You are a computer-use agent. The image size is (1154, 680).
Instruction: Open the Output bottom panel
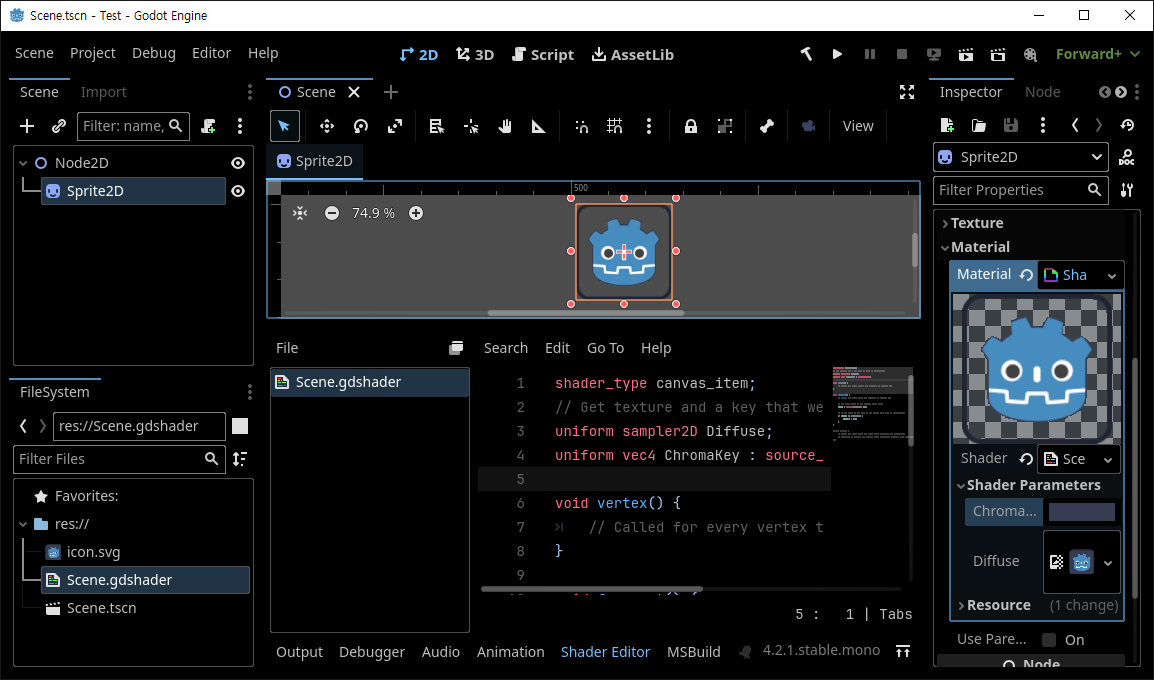tap(299, 652)
